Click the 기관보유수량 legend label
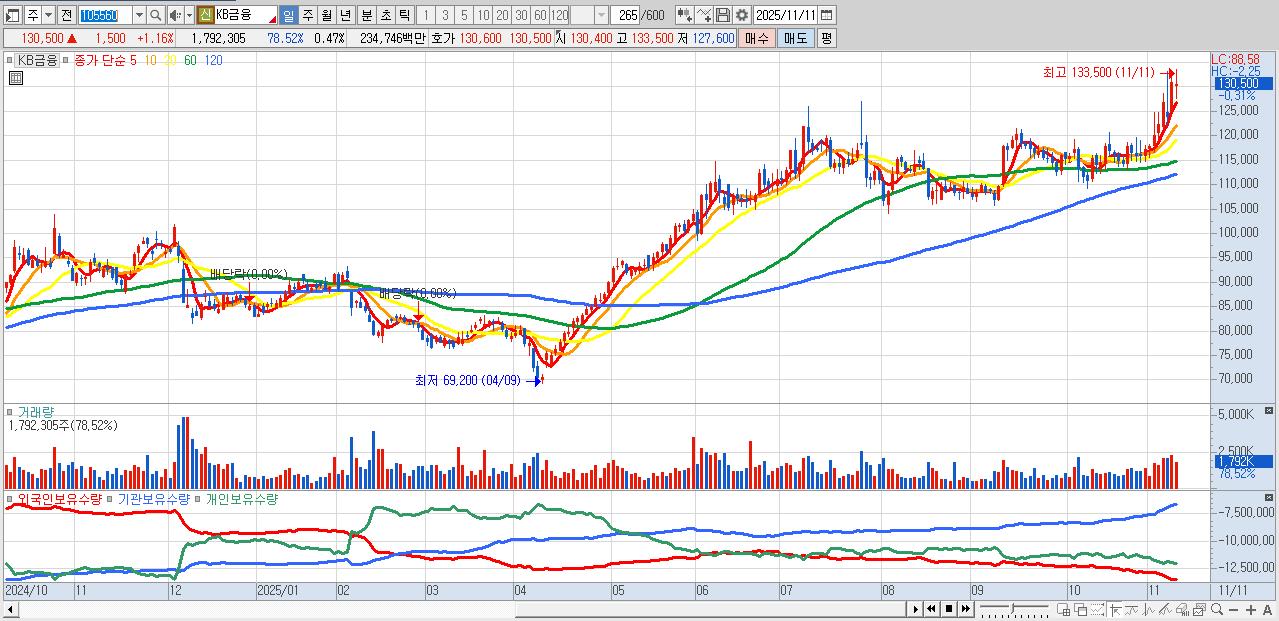Image resolution: width=1279 pixels, height=621 pixels. point(153,498)
